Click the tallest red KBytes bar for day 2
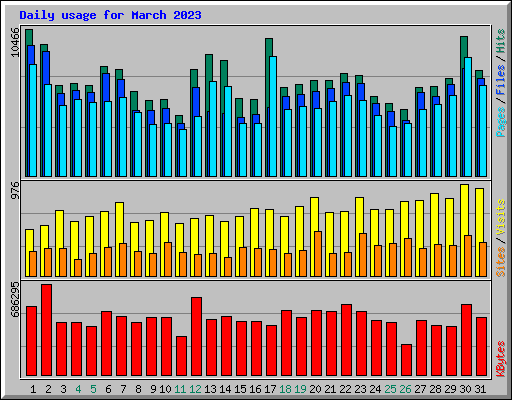The image size is (512, 400). click(46, 330)
